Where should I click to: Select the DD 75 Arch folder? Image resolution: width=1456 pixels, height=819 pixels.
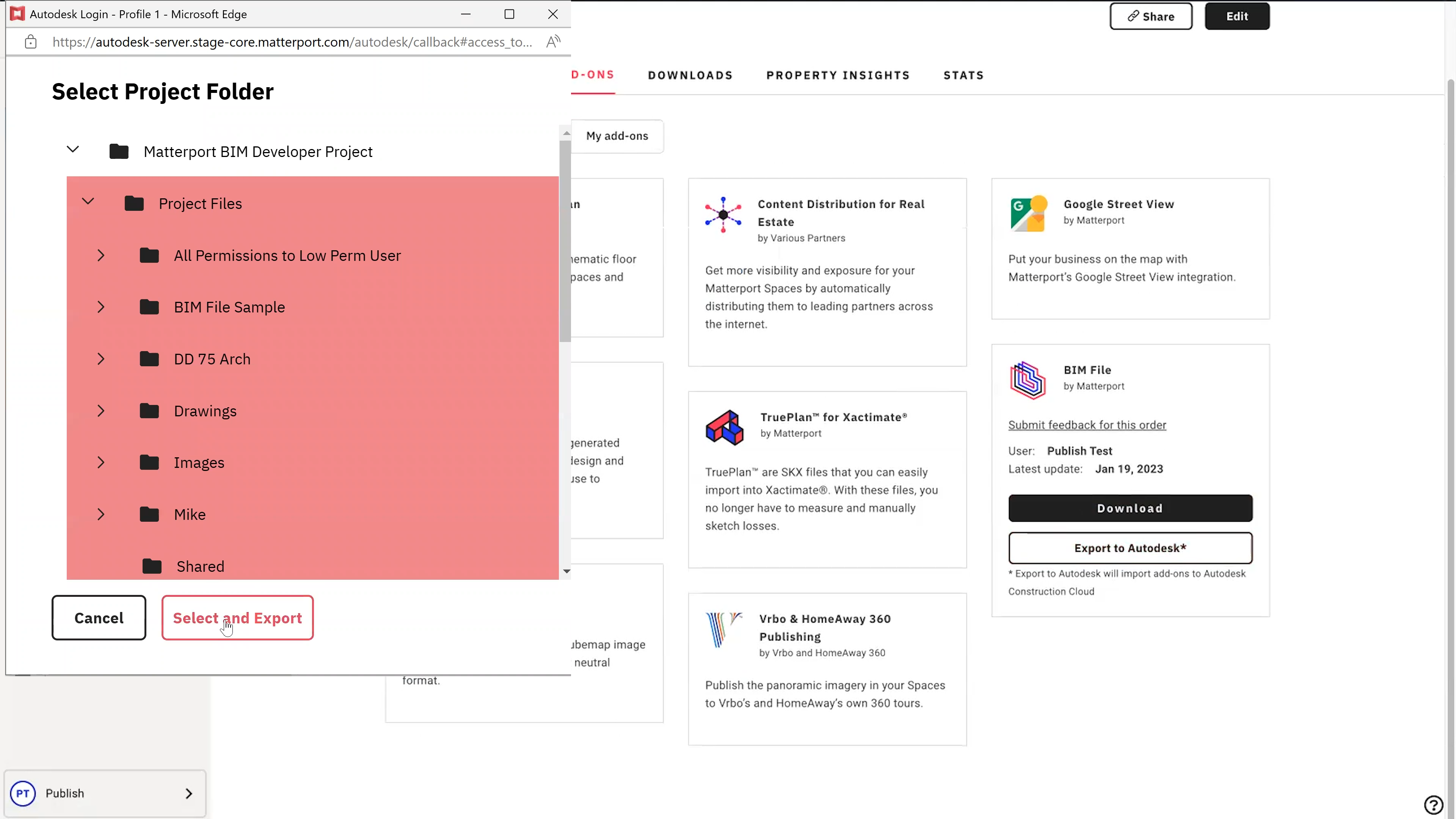[x=212, y=359]
